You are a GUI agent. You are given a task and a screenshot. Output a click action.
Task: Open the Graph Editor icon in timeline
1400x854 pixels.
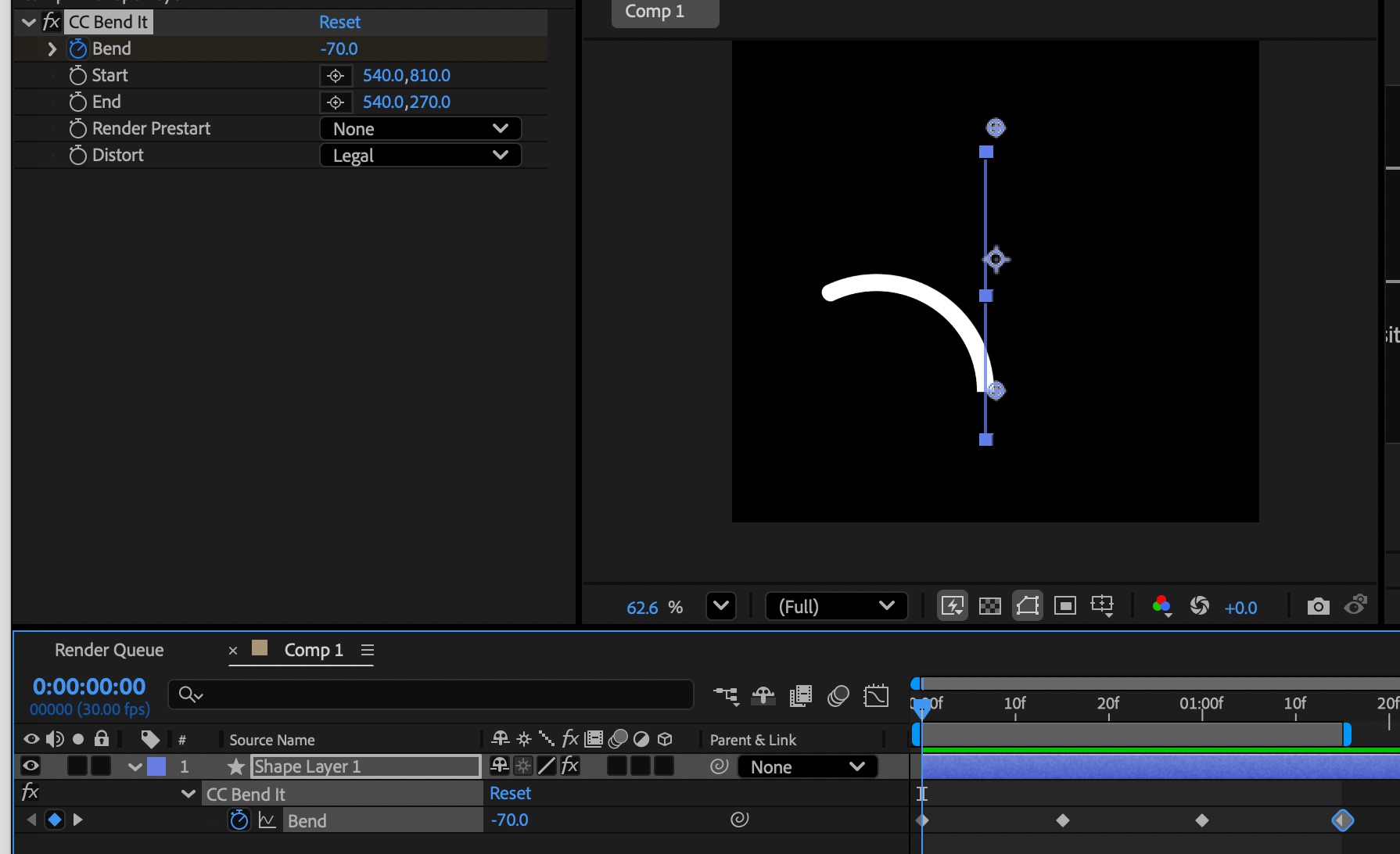click(876, 695)
